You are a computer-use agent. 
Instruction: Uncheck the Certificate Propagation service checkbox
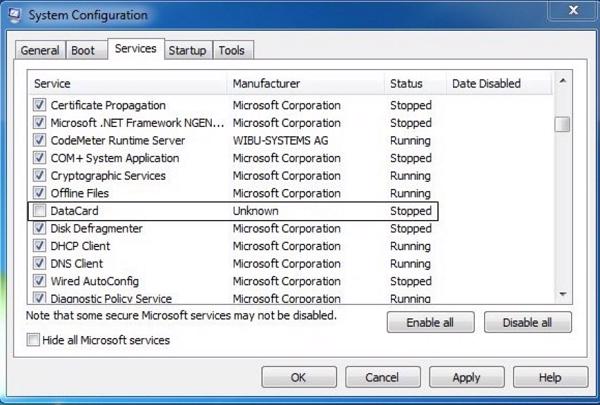(40, 105)
